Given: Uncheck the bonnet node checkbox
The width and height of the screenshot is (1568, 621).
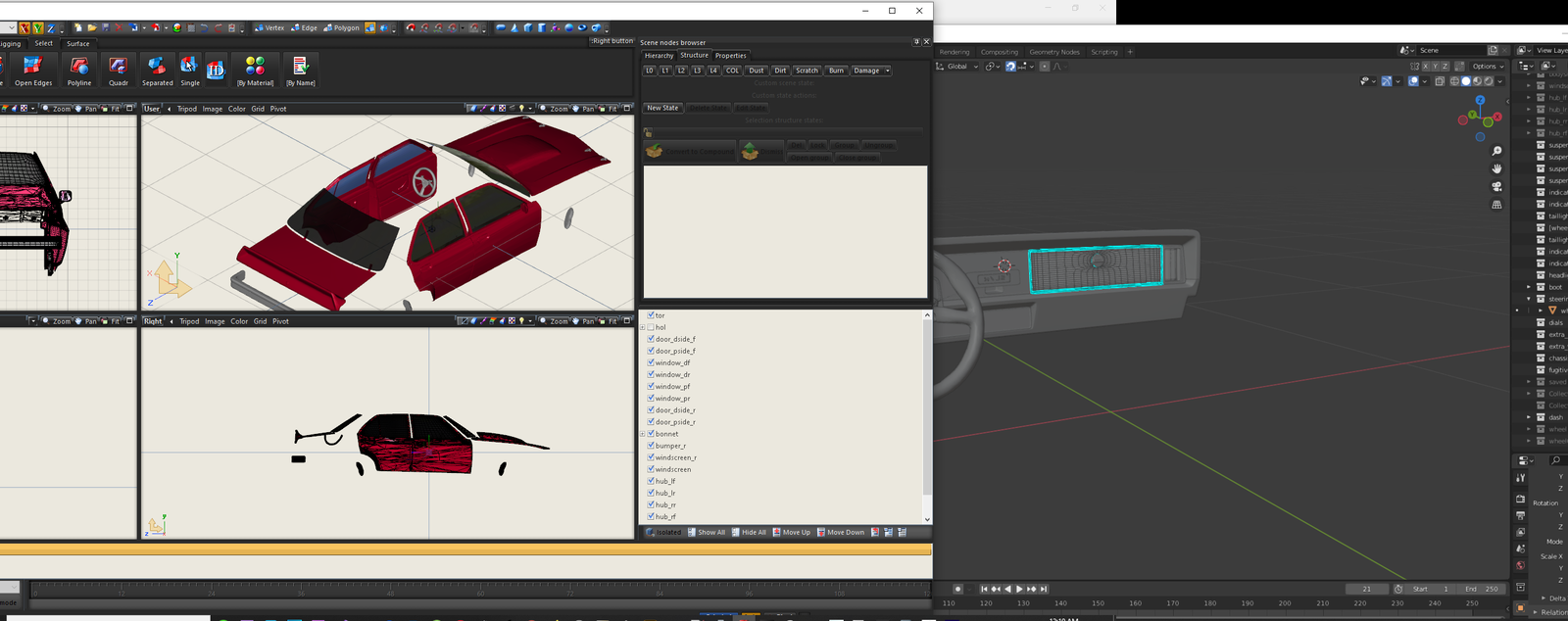Looking at the screenshot, I should coord(651,434).
